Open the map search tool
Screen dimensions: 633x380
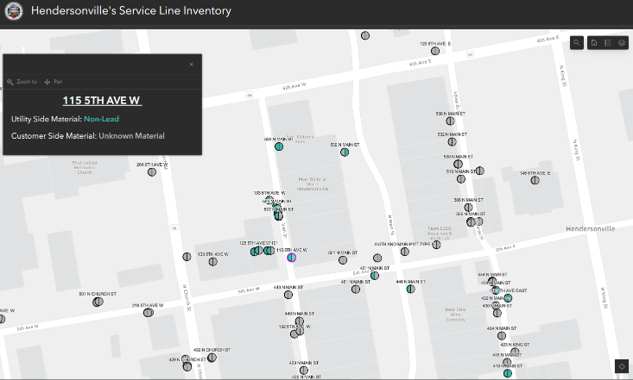coord(576,42)
